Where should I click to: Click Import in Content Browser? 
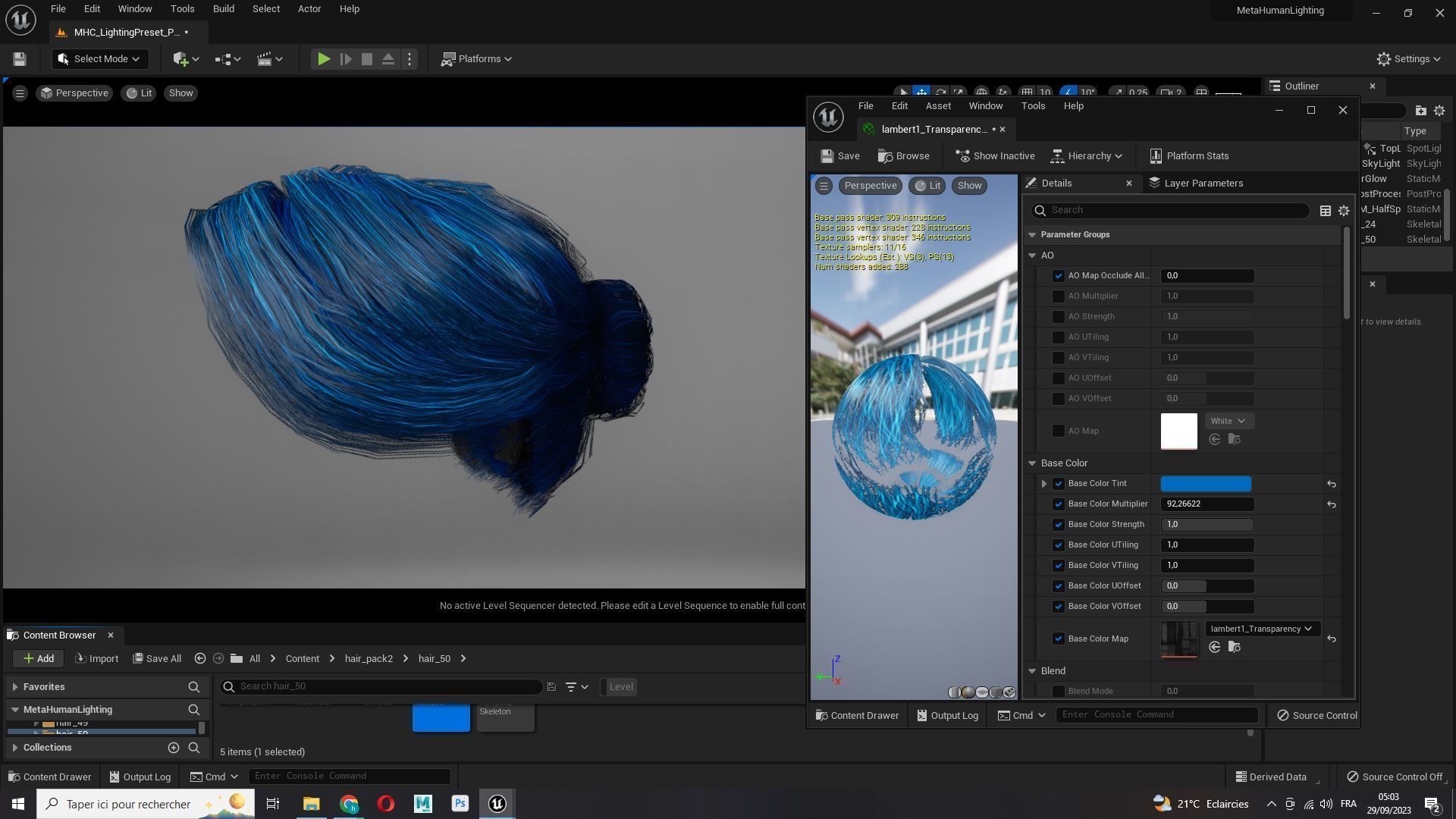pos(97,659)
